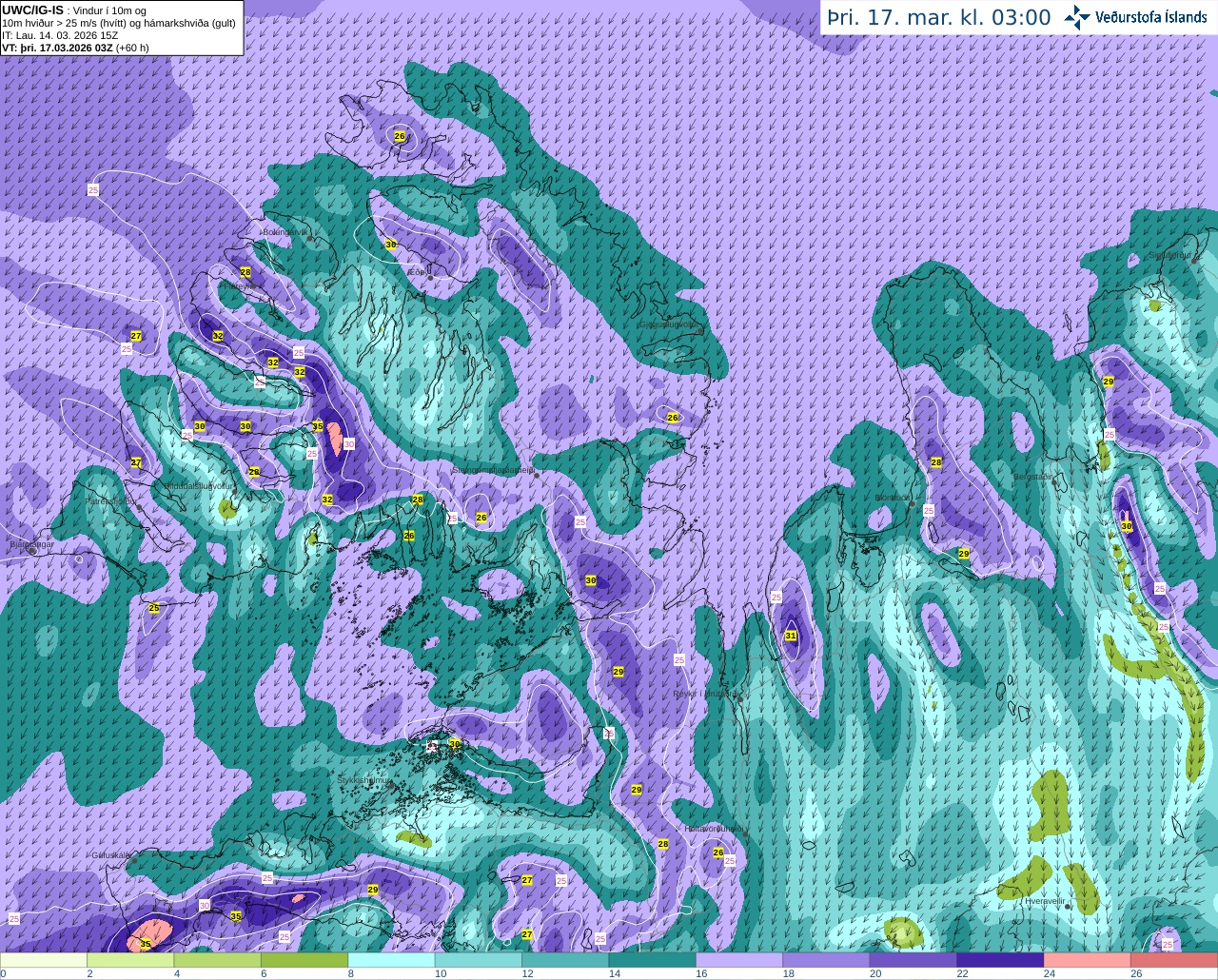Click the teal 12–14 m/s legend swatch
The image size is (1218, 980).
tap(566, 960)
